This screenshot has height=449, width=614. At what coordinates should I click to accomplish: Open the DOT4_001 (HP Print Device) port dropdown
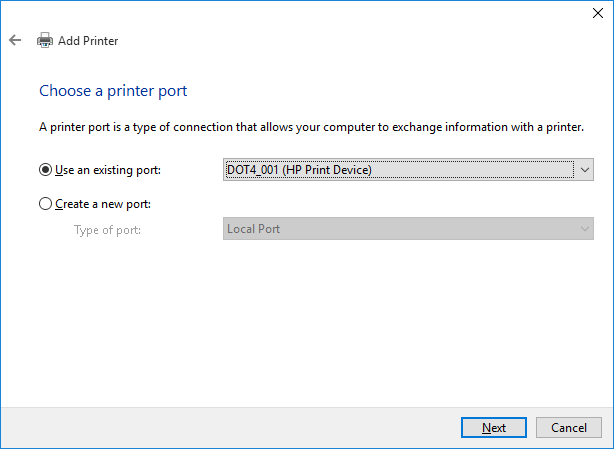pyautogui.click(x=400, y=170)
